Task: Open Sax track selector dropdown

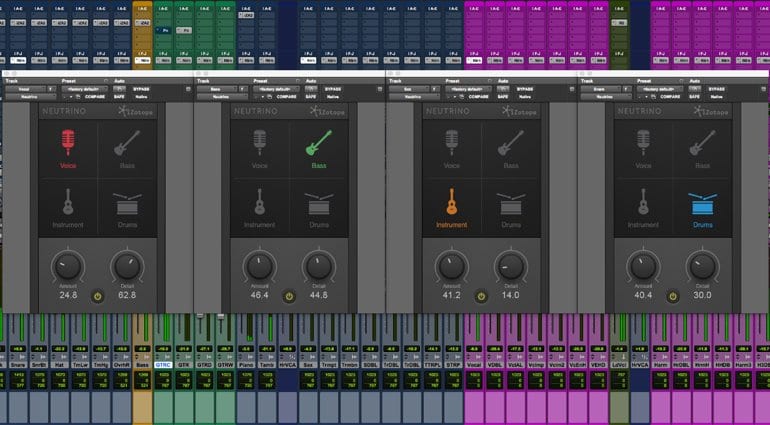Action: click(x=411, y=89)
